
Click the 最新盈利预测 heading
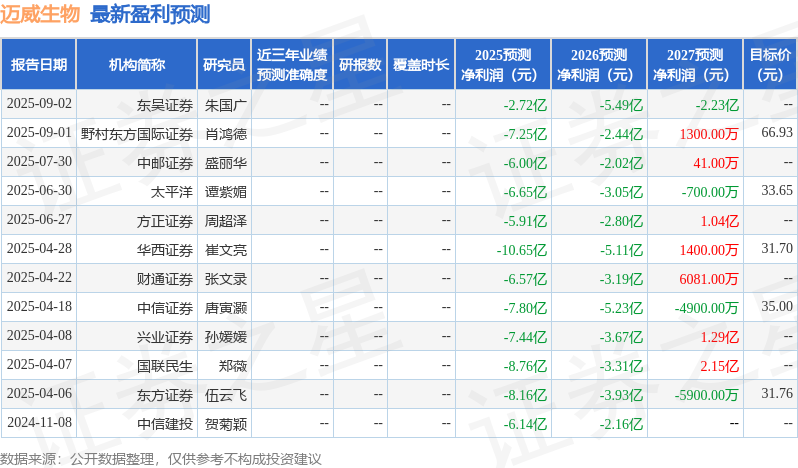coord(150,14)
